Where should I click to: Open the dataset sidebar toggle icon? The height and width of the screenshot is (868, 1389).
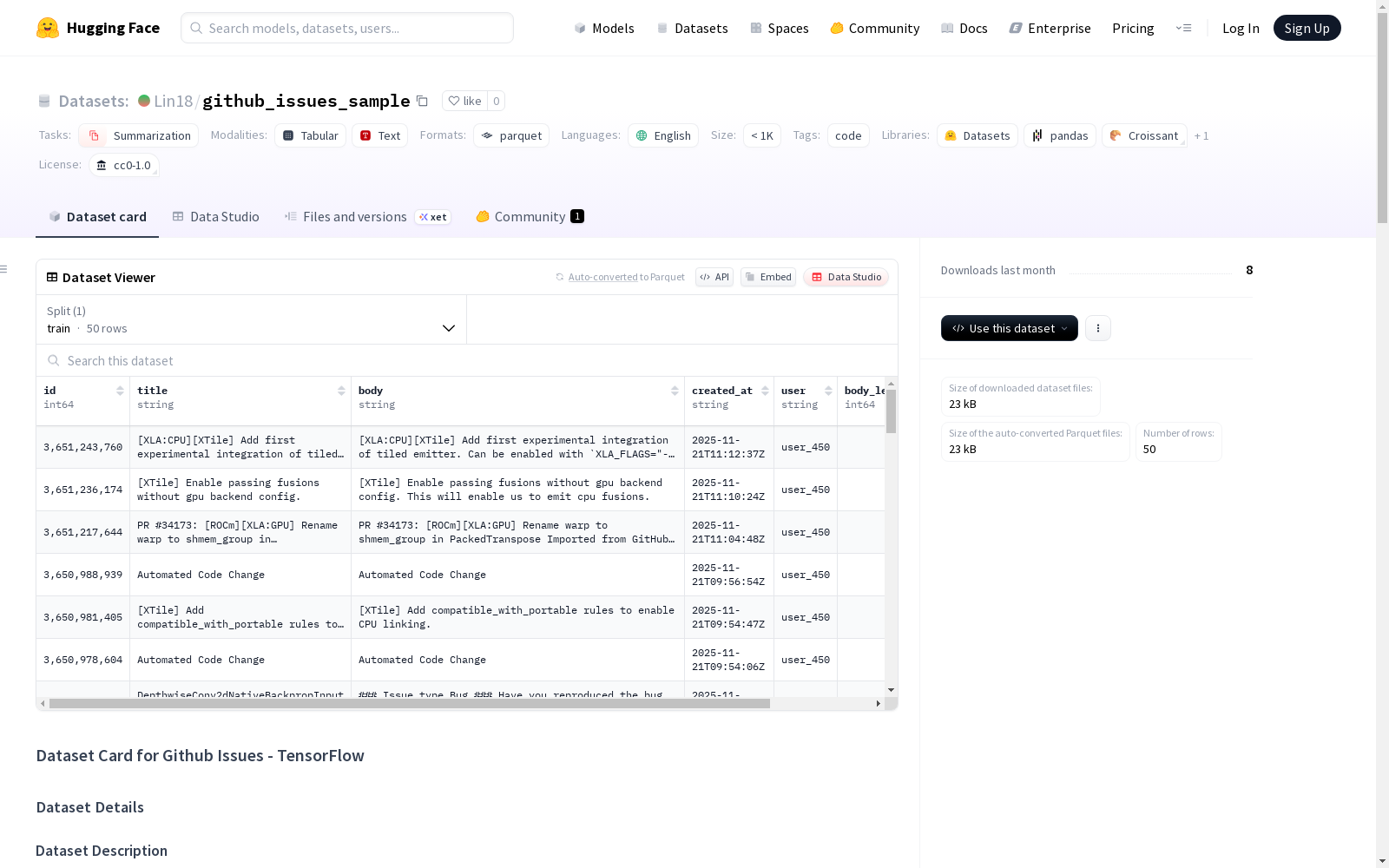click(3, 269)
